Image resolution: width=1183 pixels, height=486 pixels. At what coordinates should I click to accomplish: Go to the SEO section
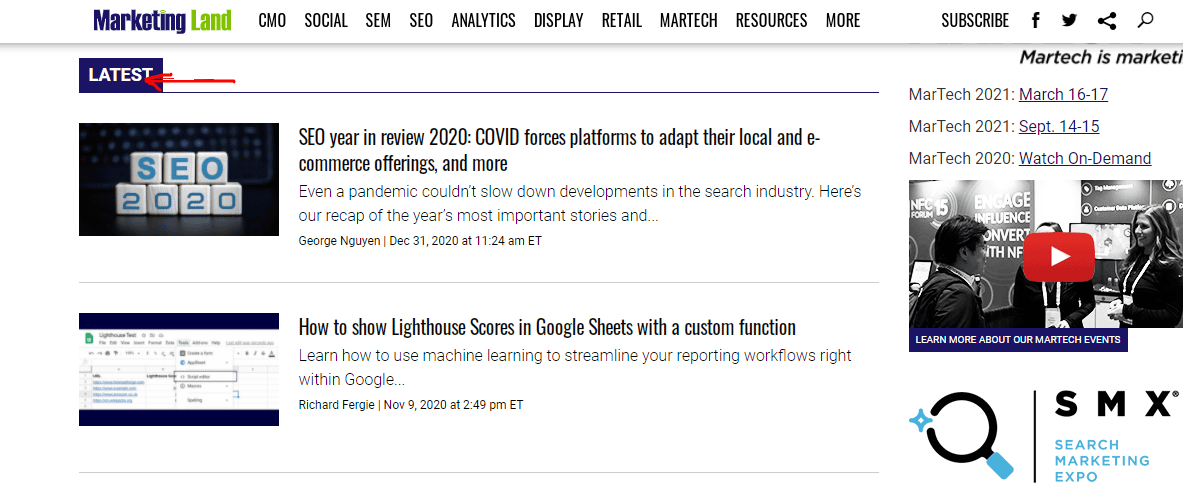pyautogui.click(x=421, y=20)
